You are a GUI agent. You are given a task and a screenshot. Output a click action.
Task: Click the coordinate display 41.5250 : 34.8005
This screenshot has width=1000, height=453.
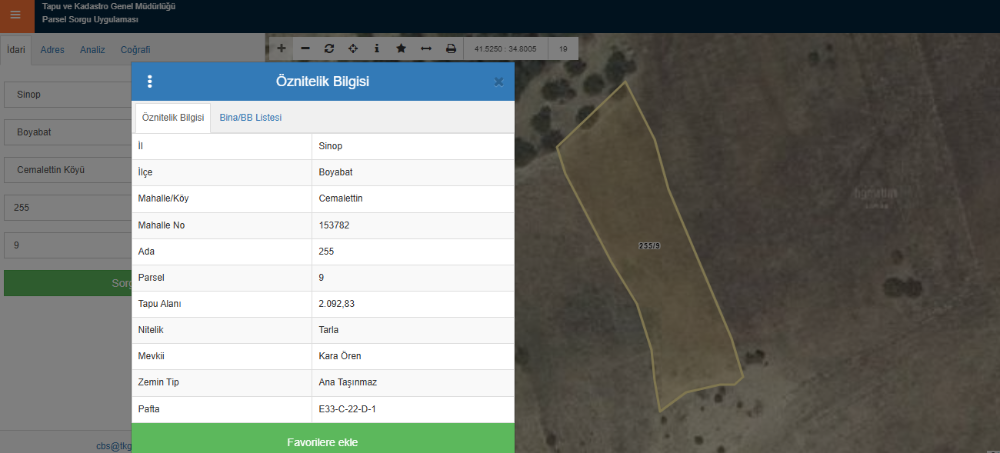click(505, 48)
